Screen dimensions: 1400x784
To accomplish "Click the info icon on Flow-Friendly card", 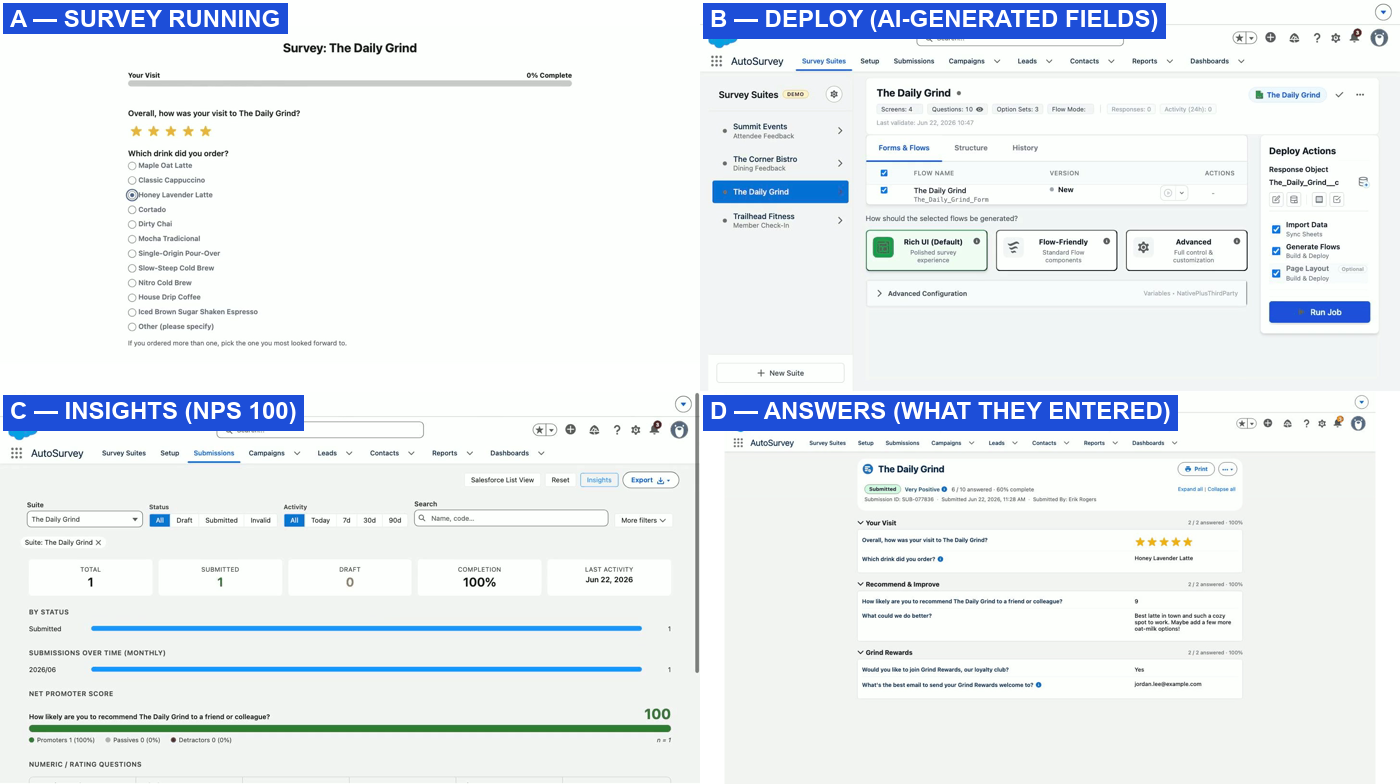I will pos(1106,241).
